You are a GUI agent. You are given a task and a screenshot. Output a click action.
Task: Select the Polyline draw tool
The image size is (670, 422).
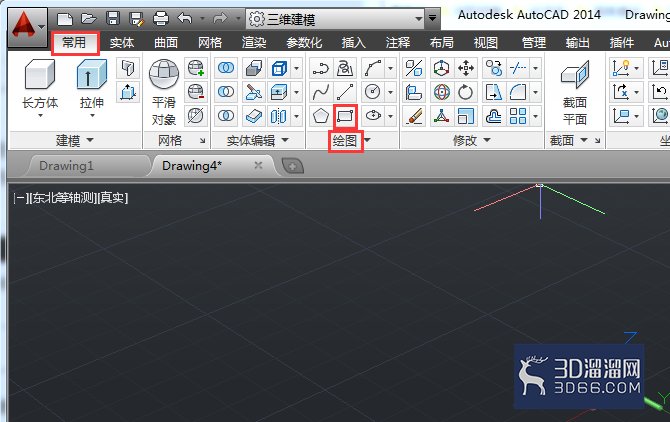tap(320, 68)
